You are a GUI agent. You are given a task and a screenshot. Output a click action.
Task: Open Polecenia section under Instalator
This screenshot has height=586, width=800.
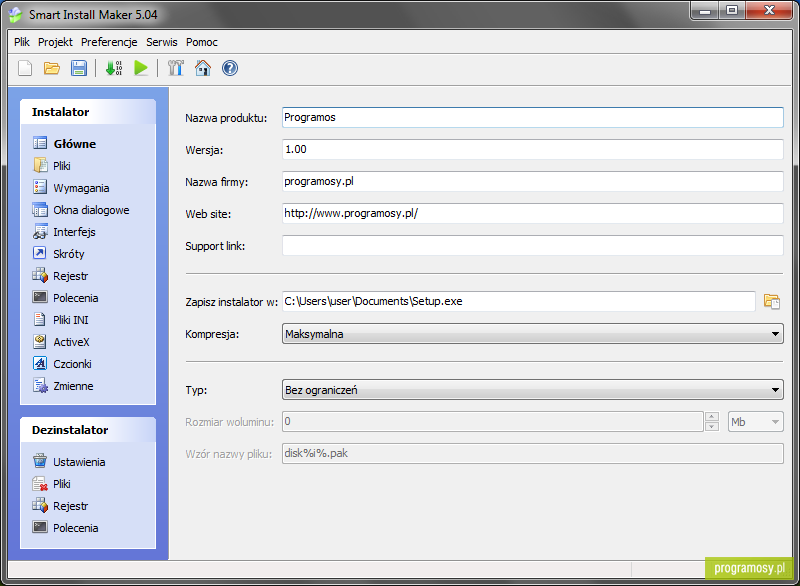coord(65,298)
